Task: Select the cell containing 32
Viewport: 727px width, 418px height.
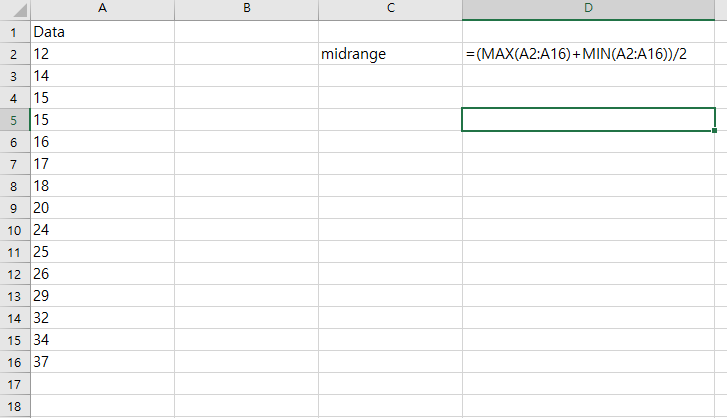Action: tap(102, 318)
